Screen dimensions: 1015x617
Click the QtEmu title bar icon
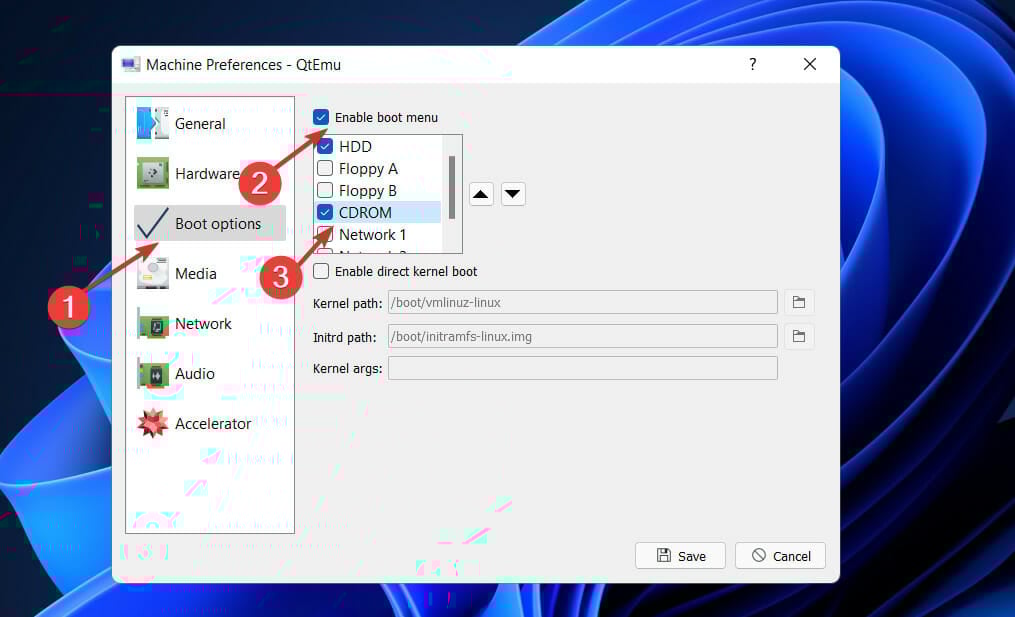tap(131, 64)
